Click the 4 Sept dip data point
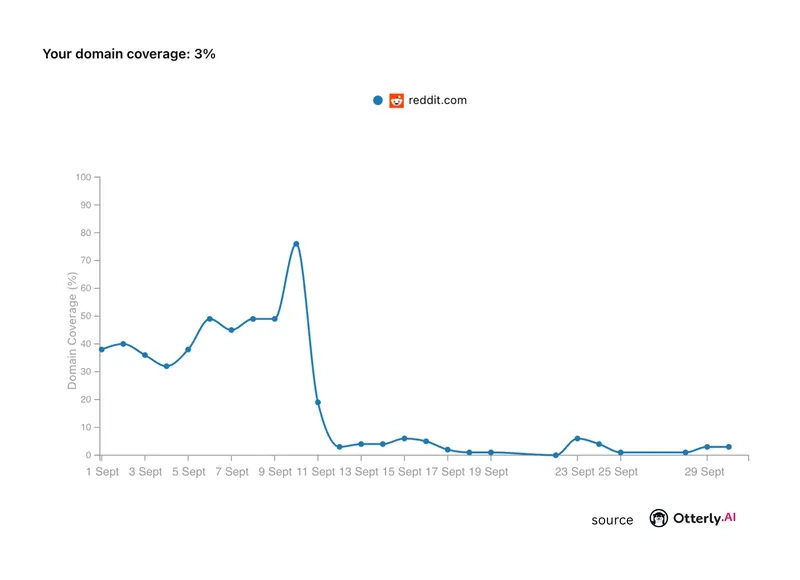Viewport: 800px width, 580px height. (x=166, y=366)
